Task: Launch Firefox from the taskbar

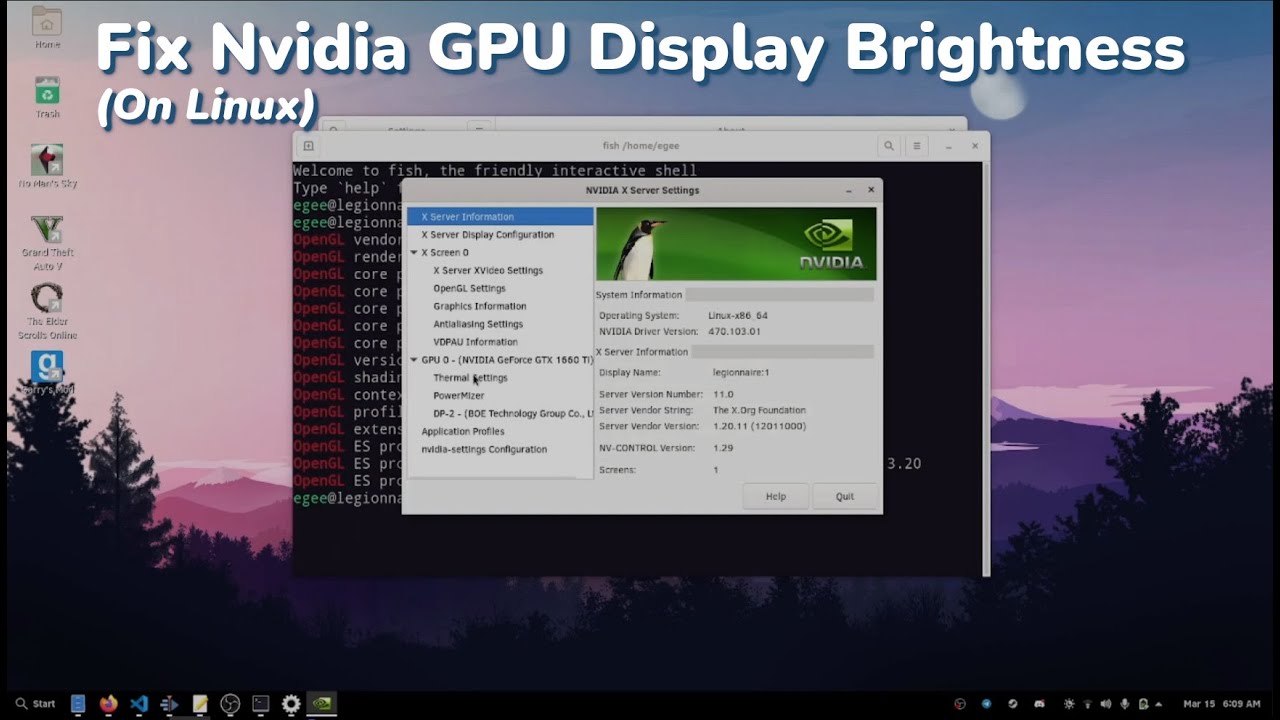Action: [x=108, y=704]
